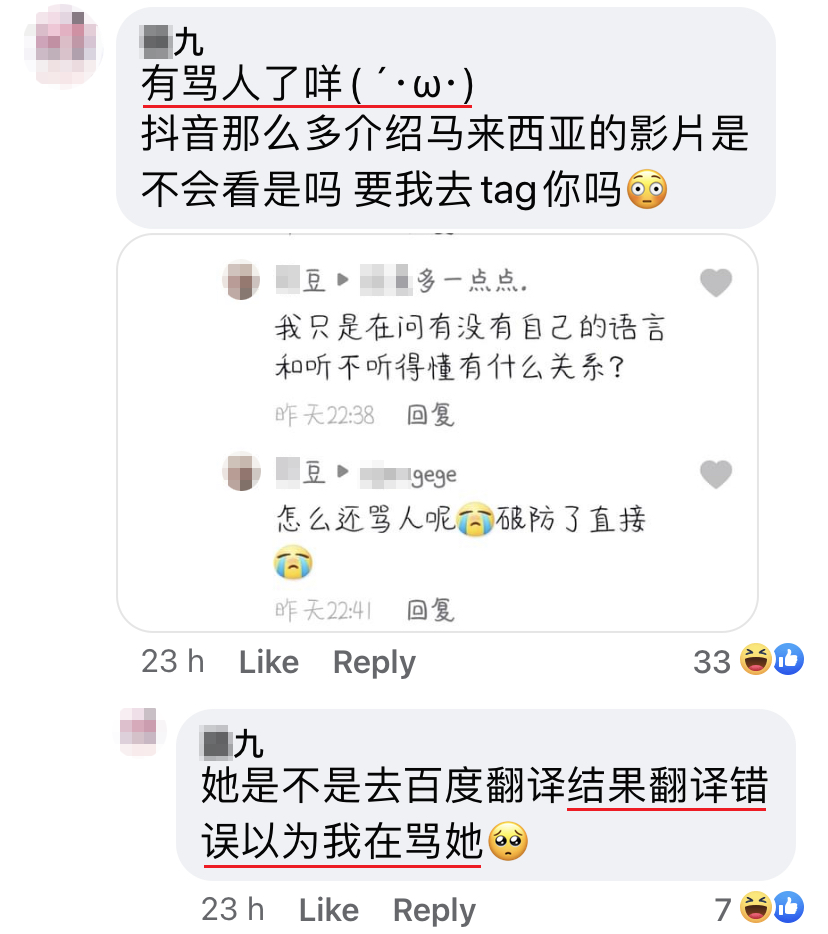The image size is (828, 934).
Task: Click the avatar beside 豆's 22:38 reply
Action: (x=241, y=279)
